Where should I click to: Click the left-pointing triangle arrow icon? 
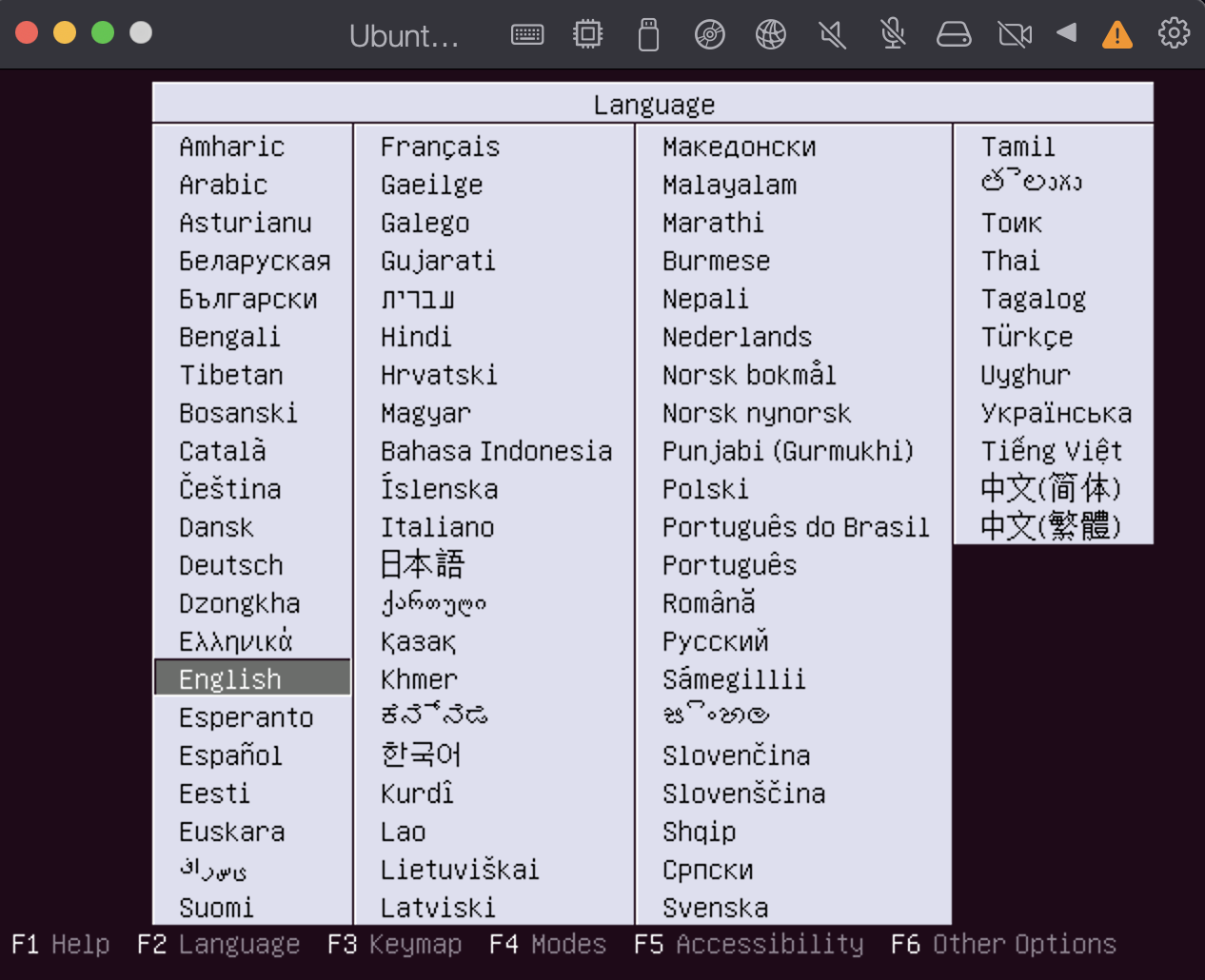click(x=1067, y=32)
